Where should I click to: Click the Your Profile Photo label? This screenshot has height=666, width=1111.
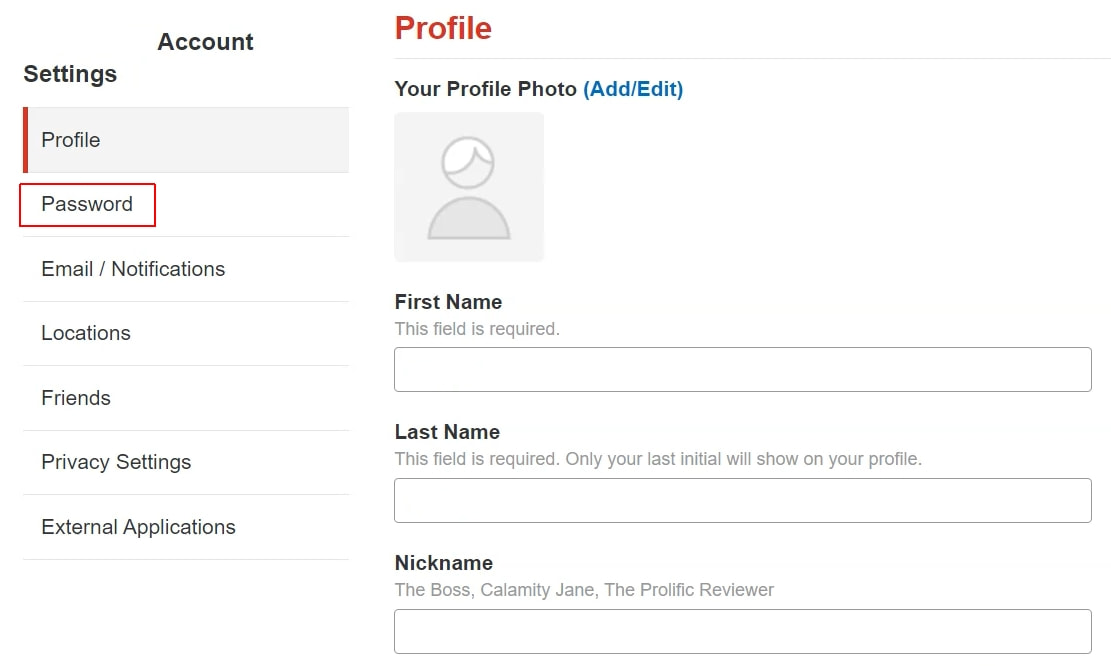[485, 89]
